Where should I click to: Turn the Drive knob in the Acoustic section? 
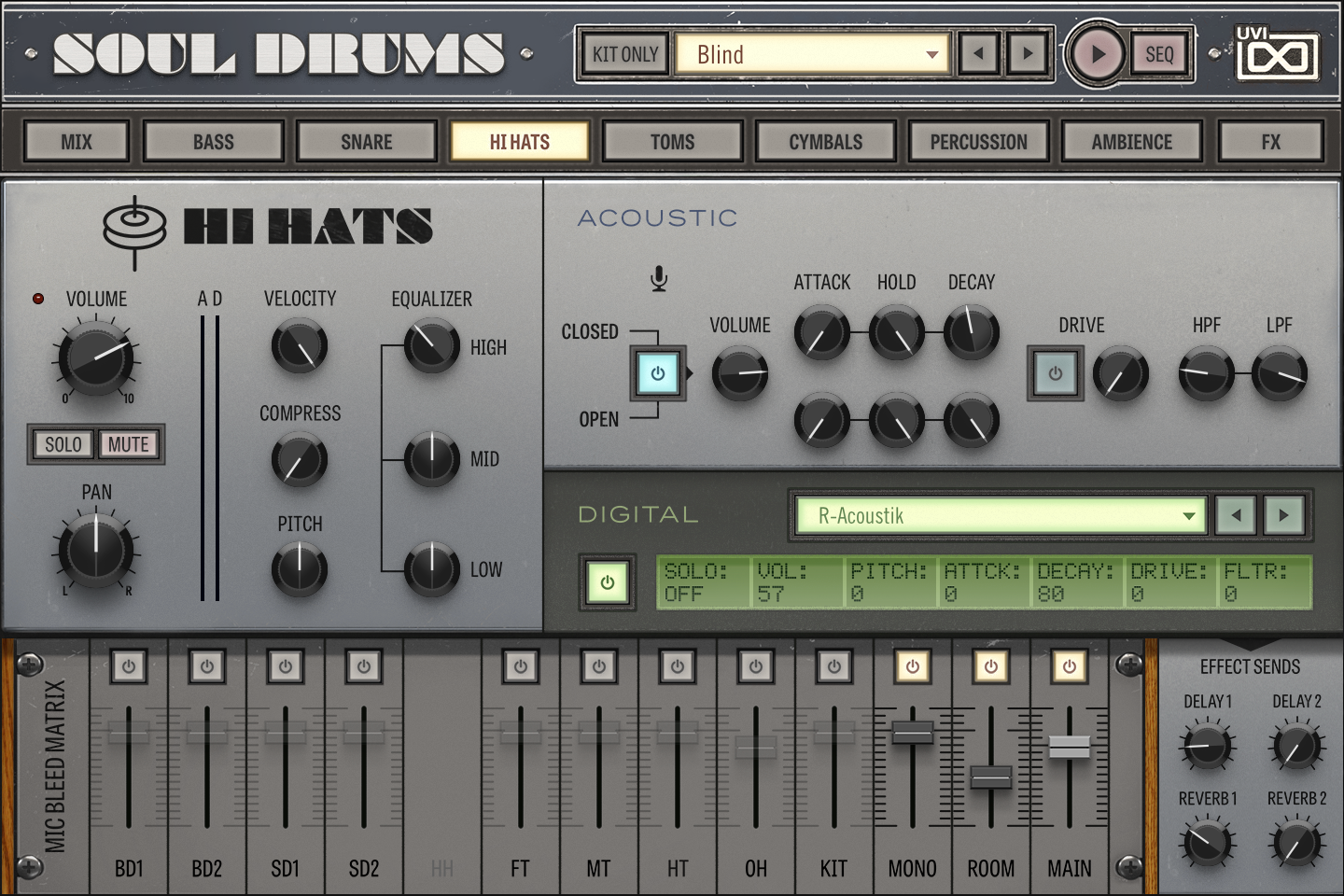tap(1120, 373)
